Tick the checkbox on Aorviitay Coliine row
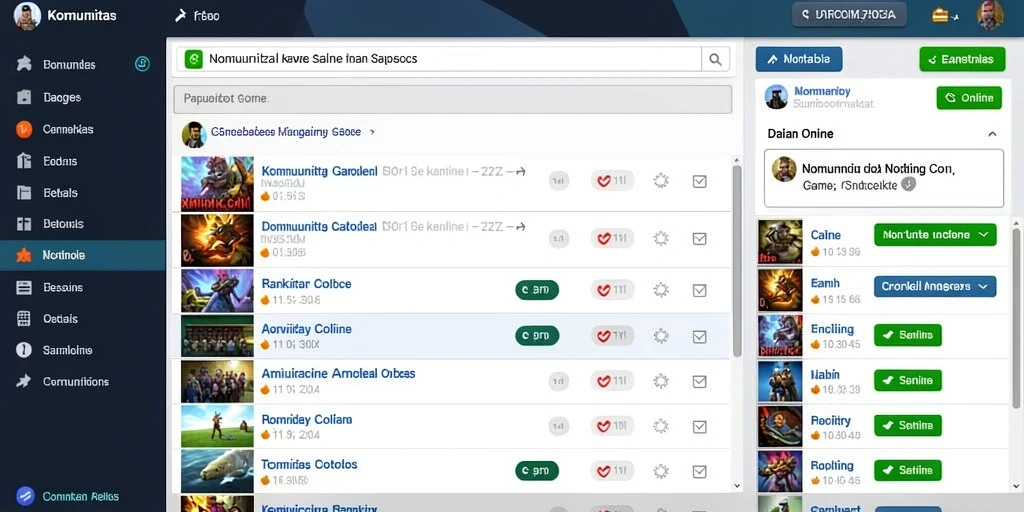 [699, 336]
